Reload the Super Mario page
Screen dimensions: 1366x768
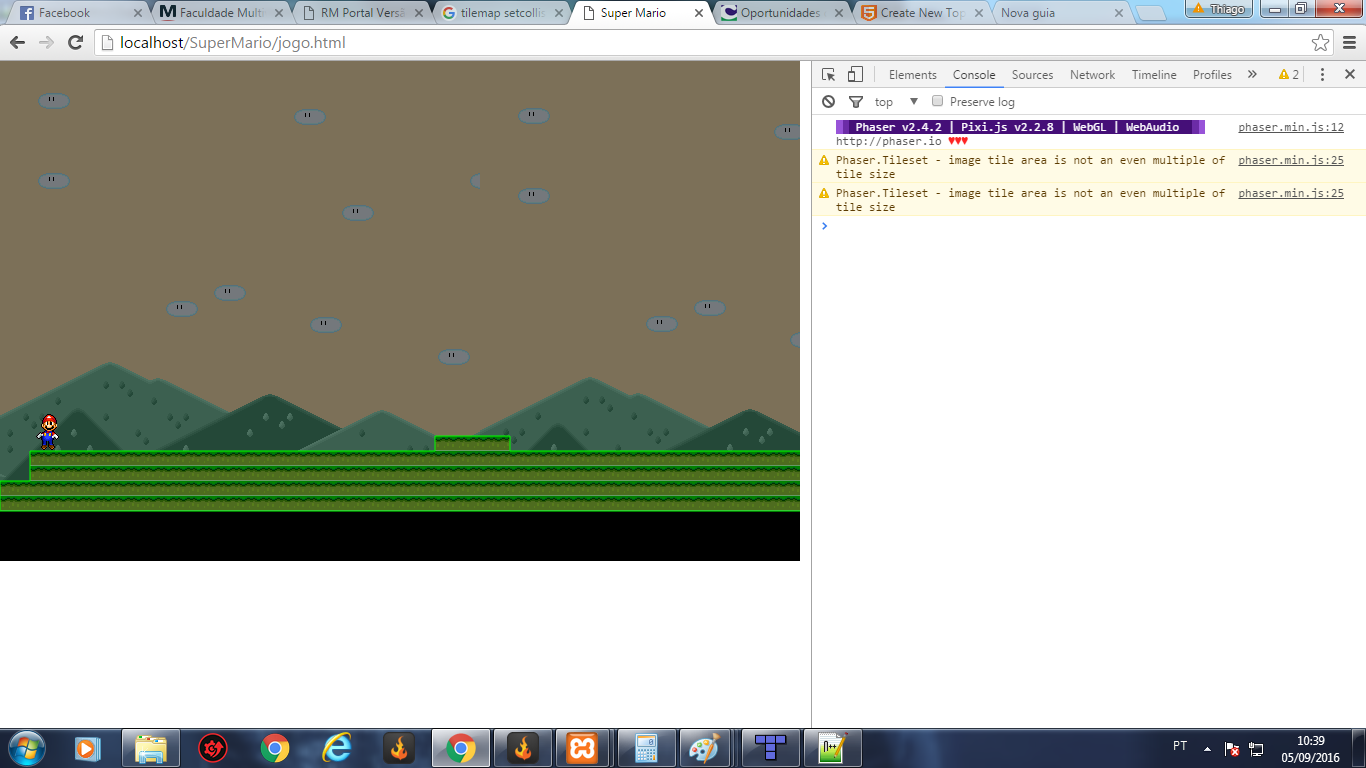(75, 43)
